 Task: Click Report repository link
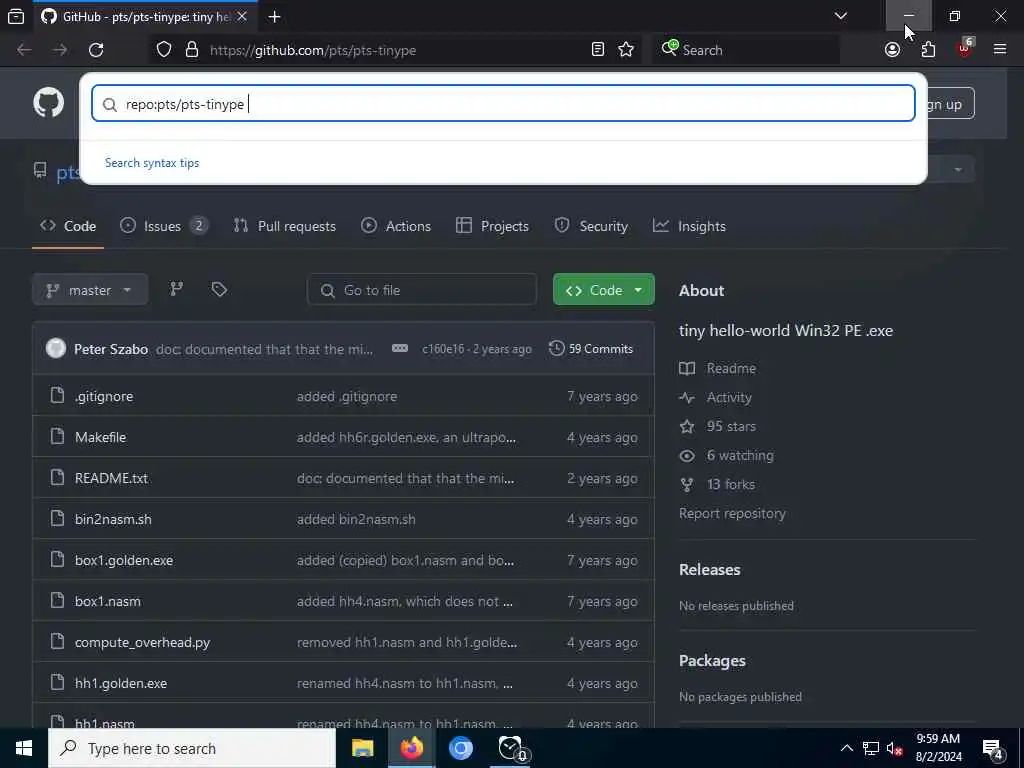click(732, 513)
